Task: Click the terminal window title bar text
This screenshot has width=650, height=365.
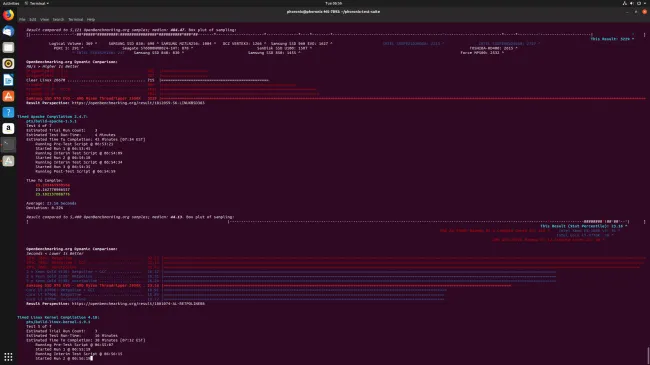Action: [x=333, y=12]
